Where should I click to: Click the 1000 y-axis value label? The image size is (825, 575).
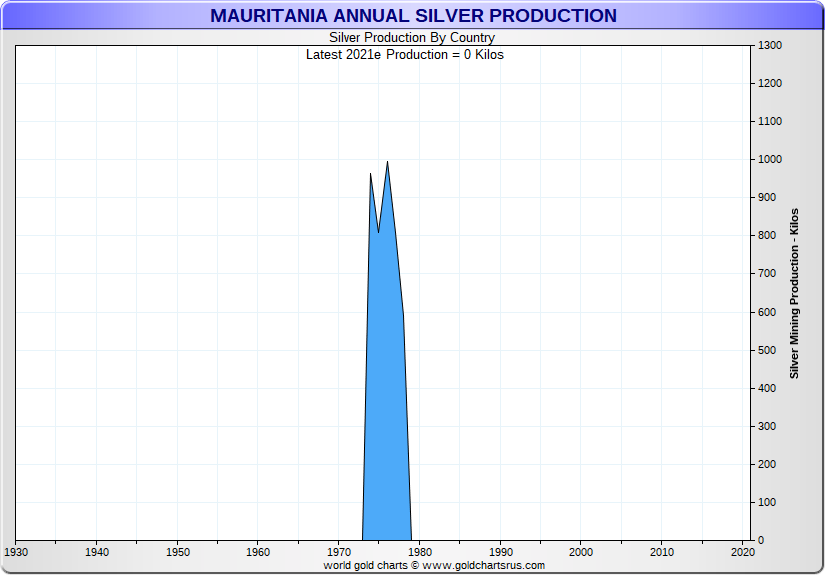click(x=769, y=160)
